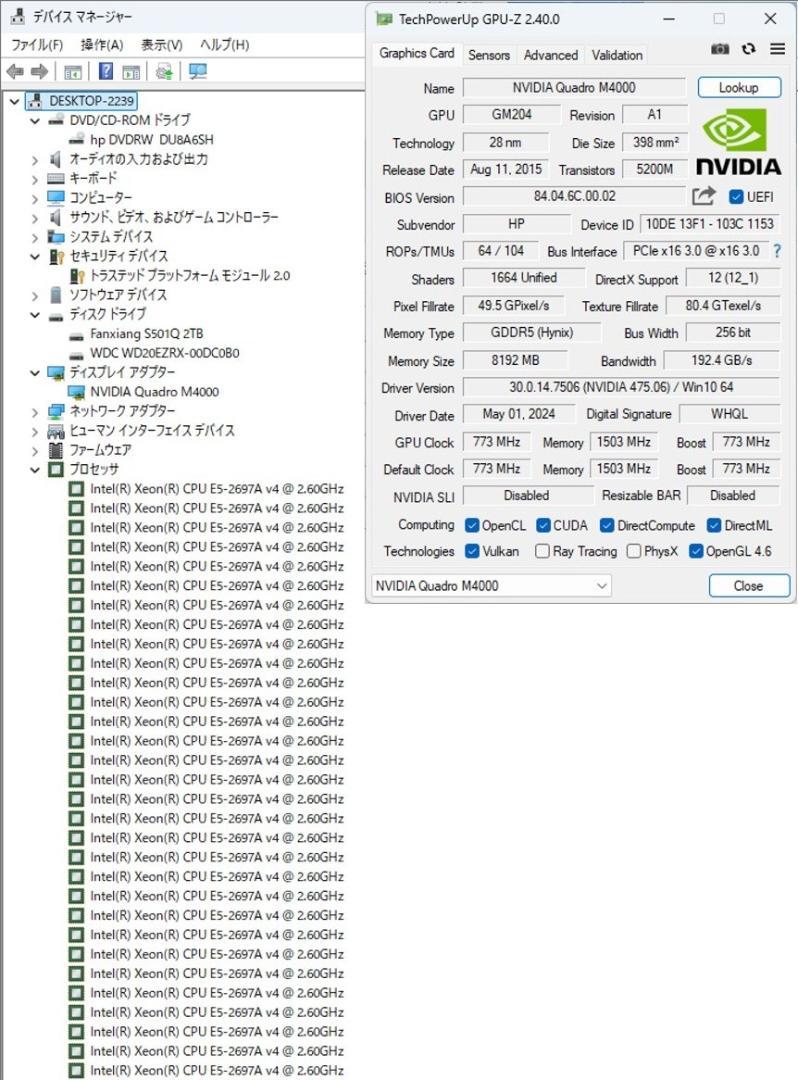Select NVIDIA Quadro M4000 in Device Manager tree
798x1080 pixels.
click(154, 391)
